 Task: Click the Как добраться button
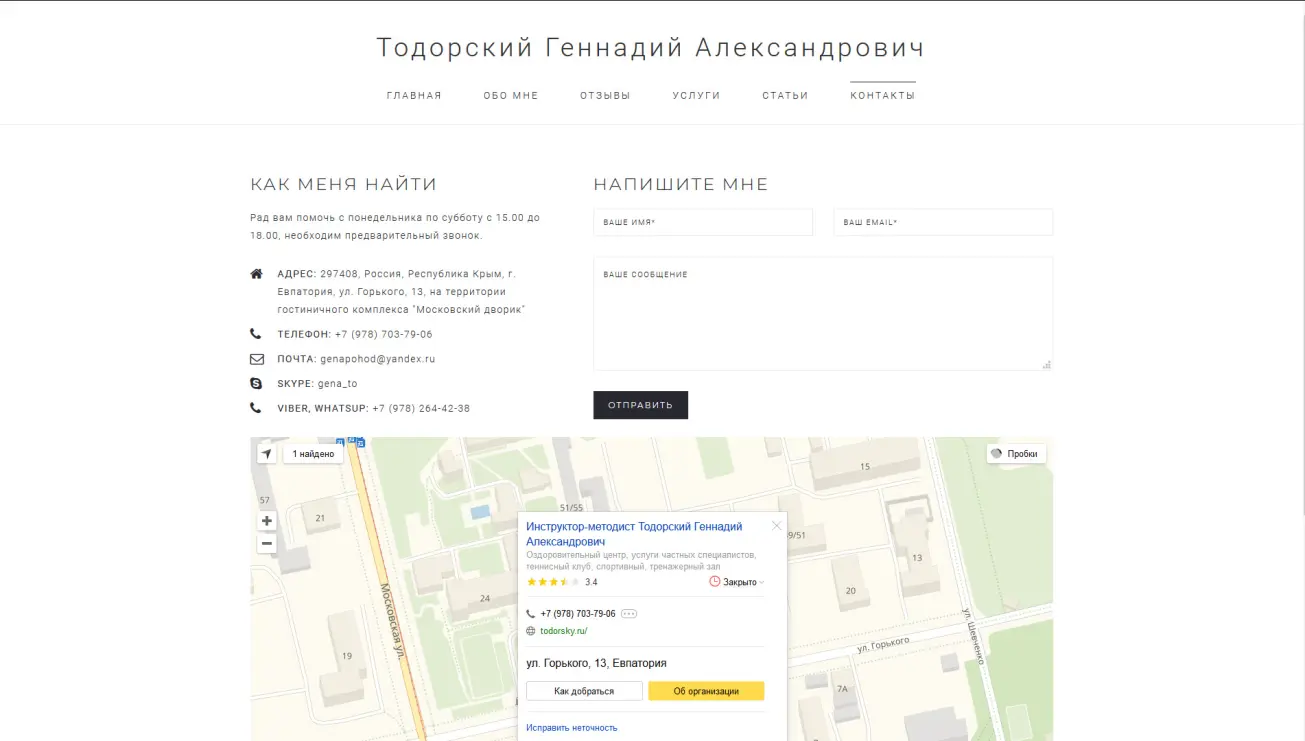[x=585, y=690]
